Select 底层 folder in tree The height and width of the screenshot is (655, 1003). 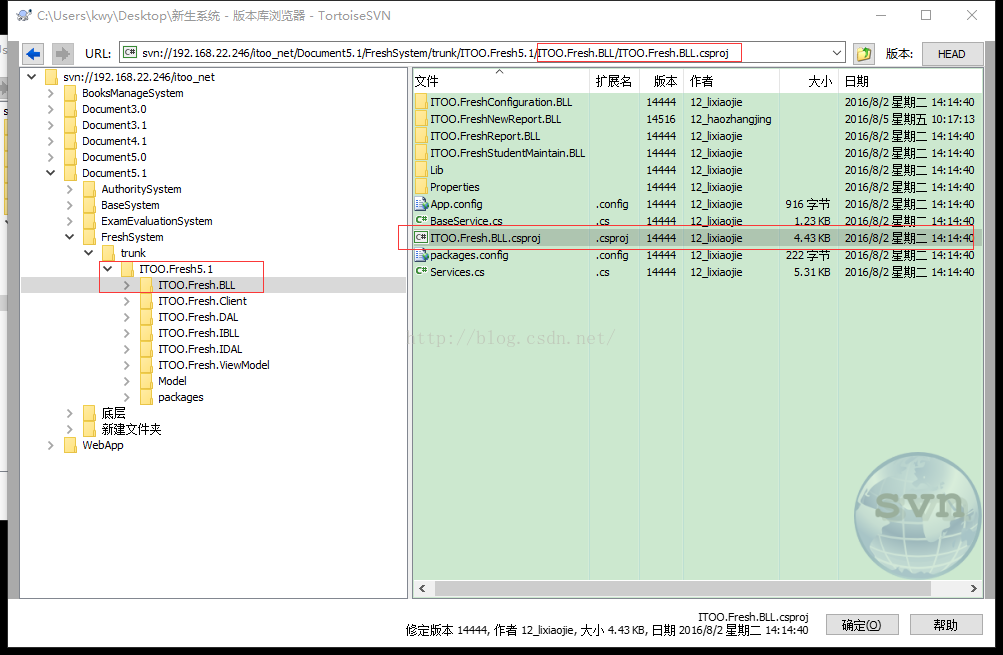click(113, 413)
